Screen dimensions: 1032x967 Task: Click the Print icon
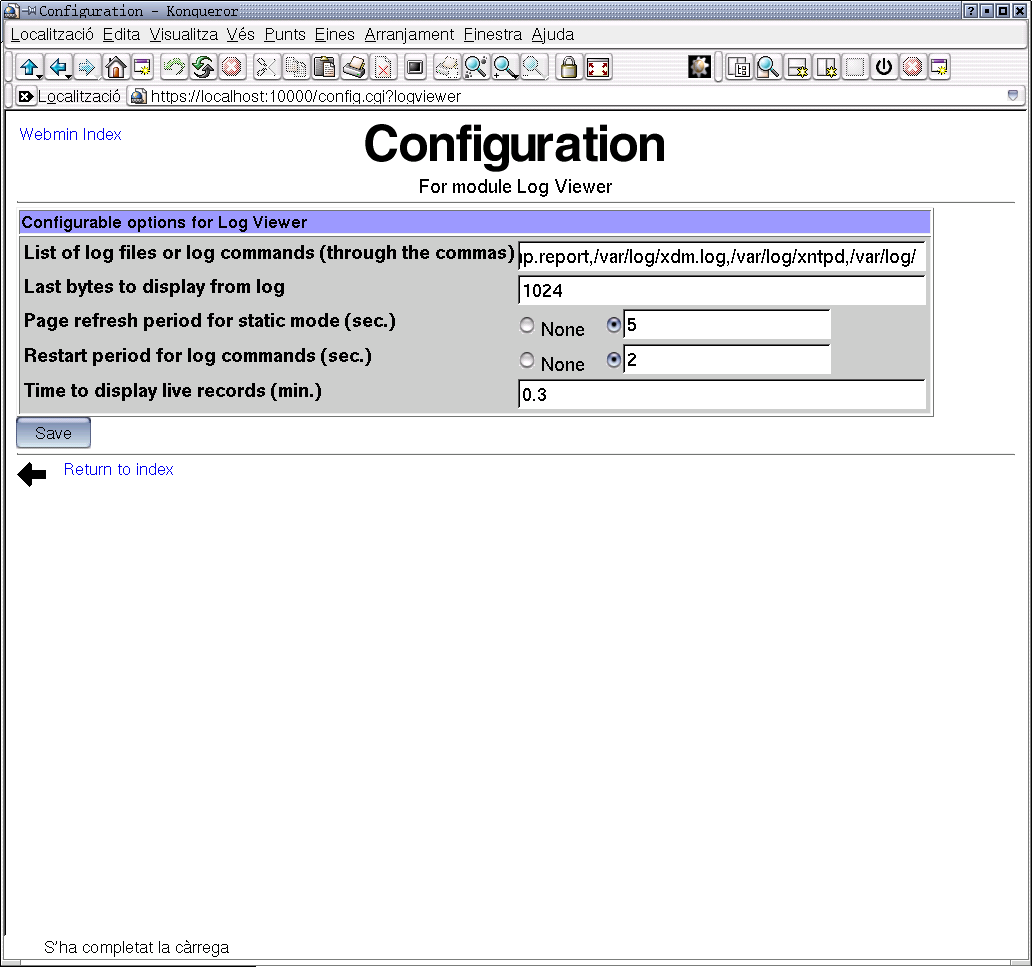(354, 68)
